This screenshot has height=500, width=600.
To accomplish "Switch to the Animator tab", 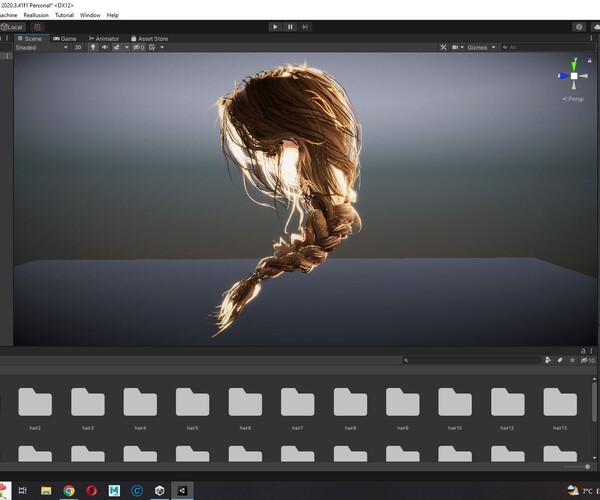I will point(104,39).
